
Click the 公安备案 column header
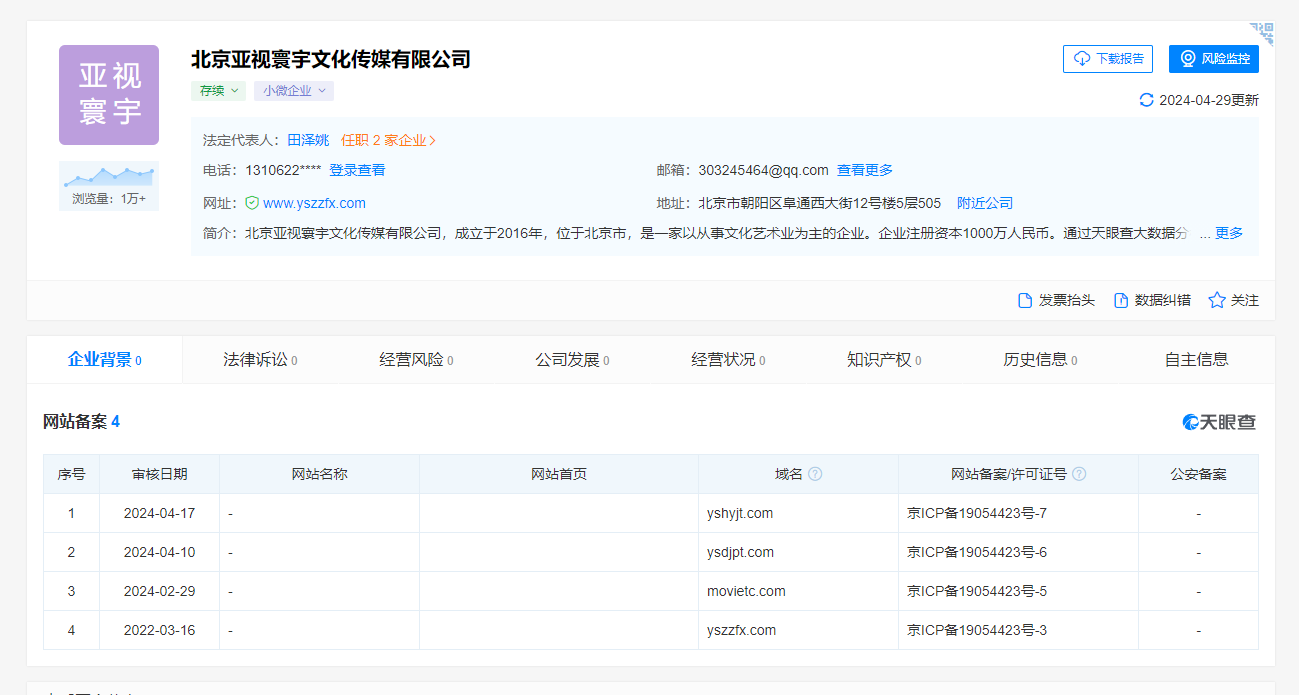pyautogui.click(x=1198, y=474)
